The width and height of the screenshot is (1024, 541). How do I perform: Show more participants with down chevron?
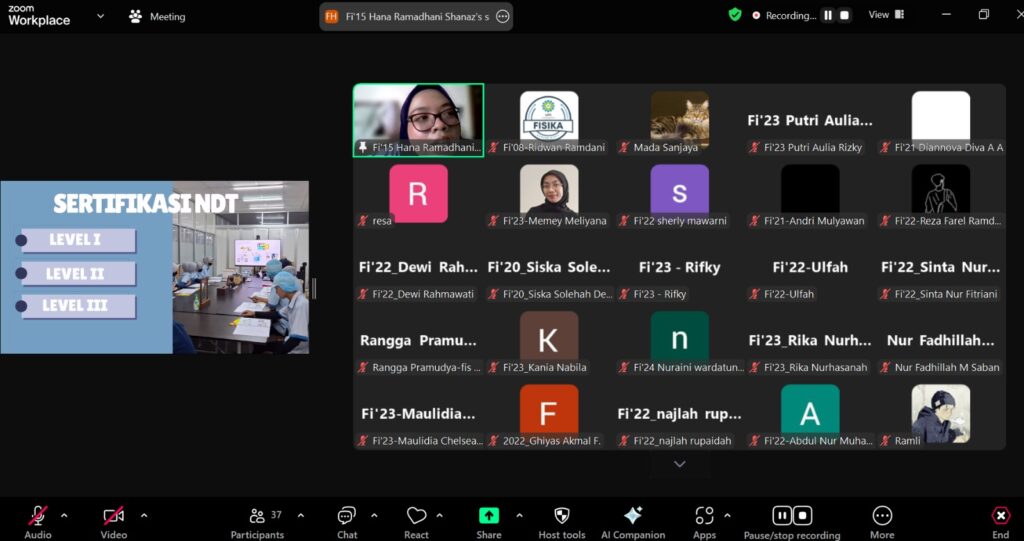click(x=680, y=464)
